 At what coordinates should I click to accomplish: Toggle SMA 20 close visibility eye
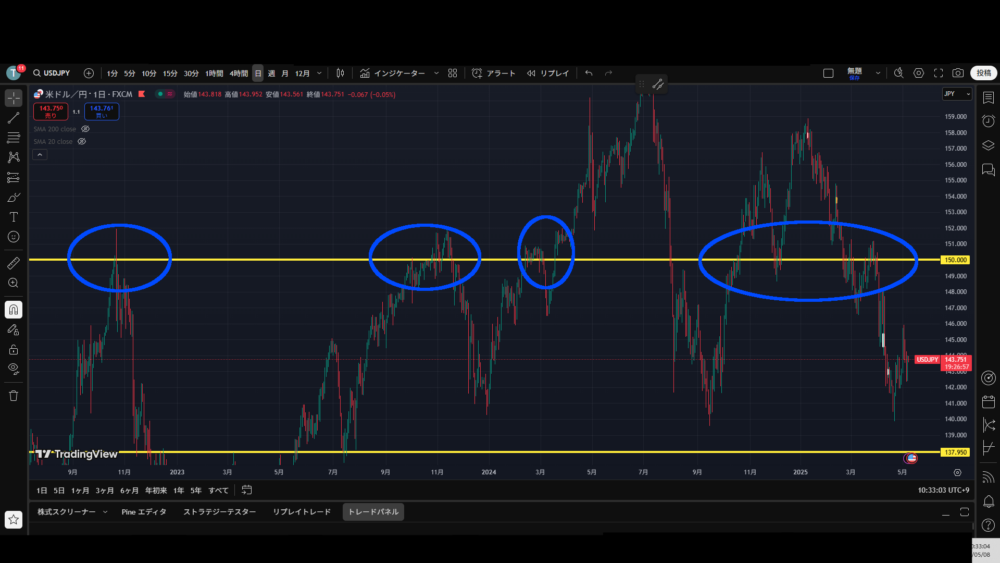(x=82, y=142)
